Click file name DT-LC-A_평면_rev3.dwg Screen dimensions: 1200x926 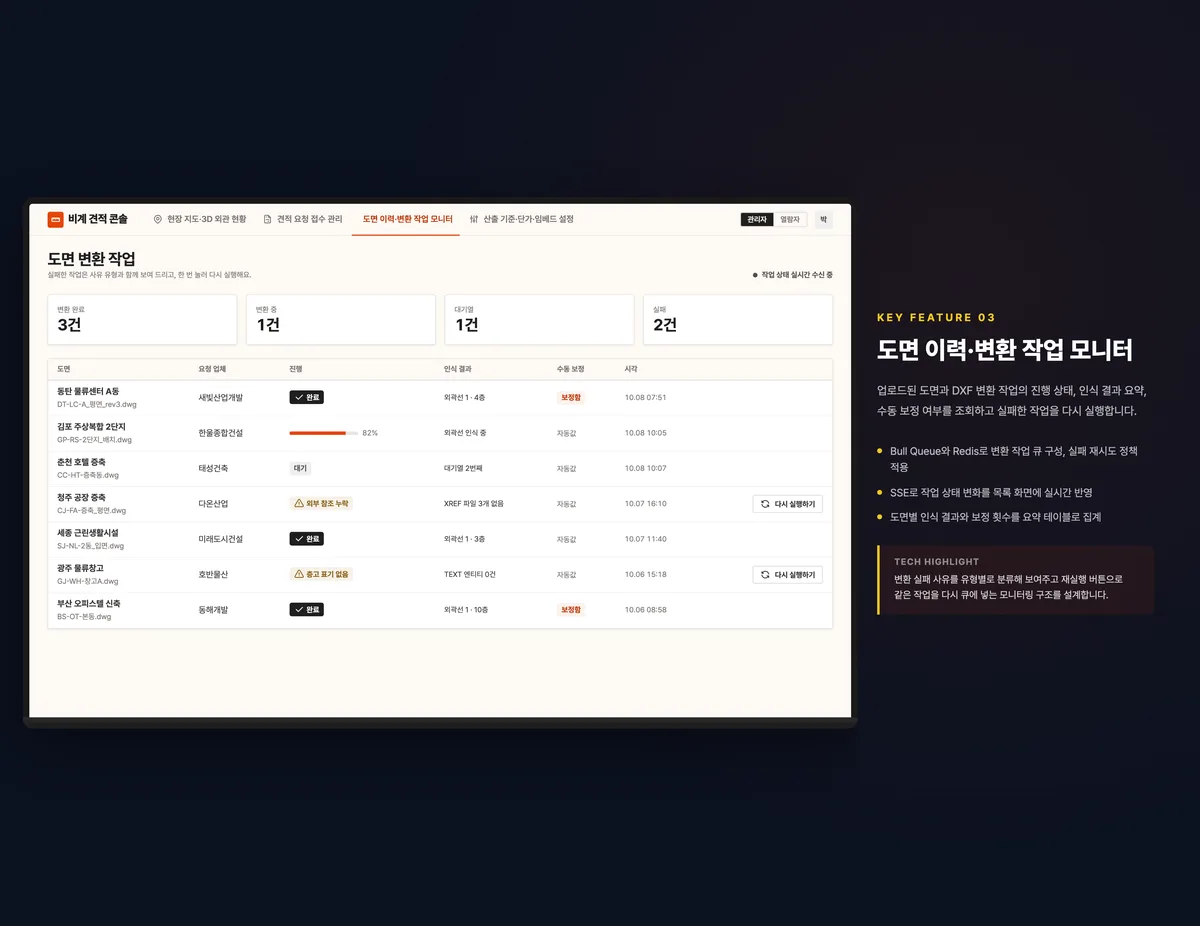coord(97,404)
